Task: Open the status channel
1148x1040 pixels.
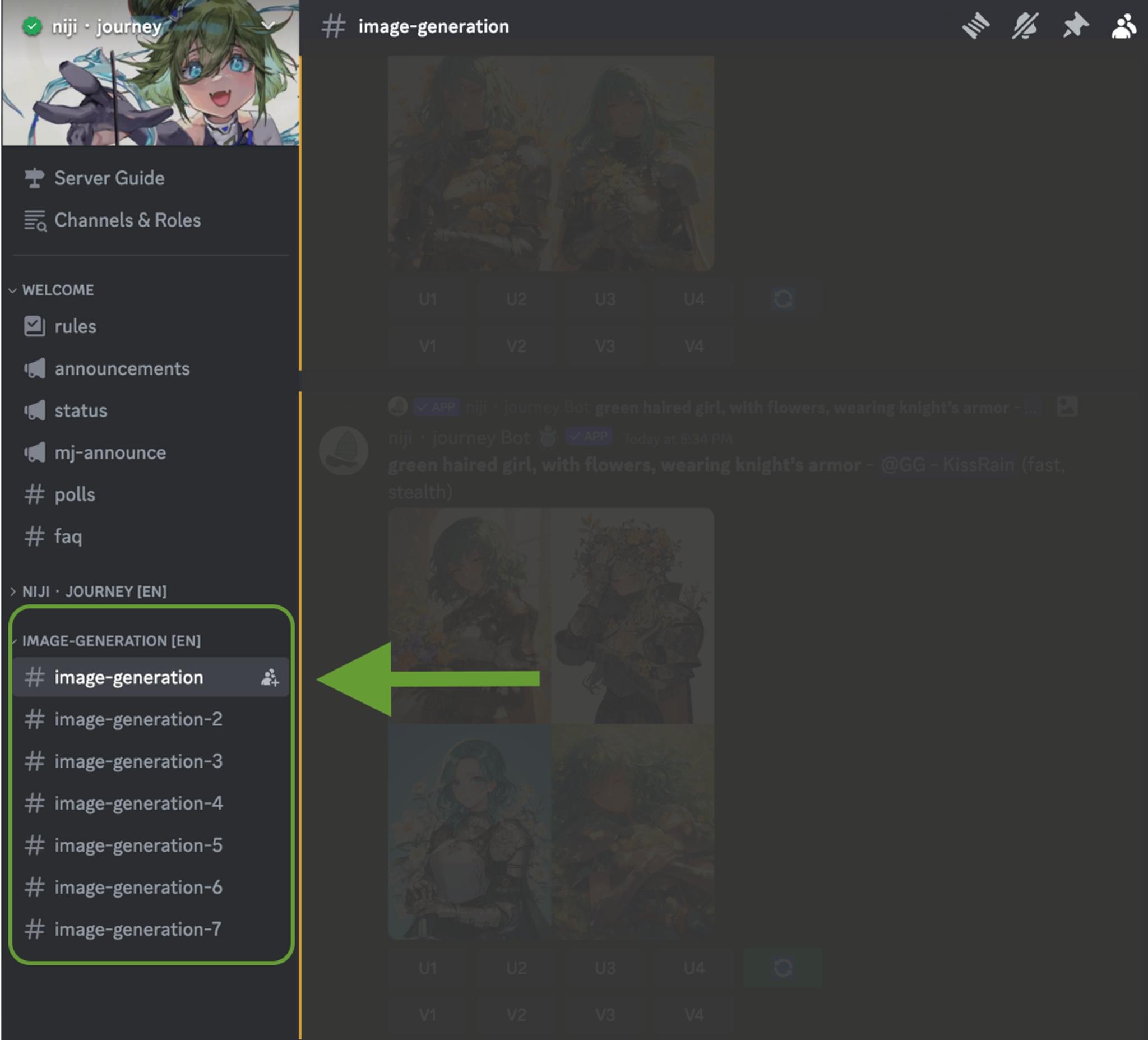Action: [x=151, y=410]
